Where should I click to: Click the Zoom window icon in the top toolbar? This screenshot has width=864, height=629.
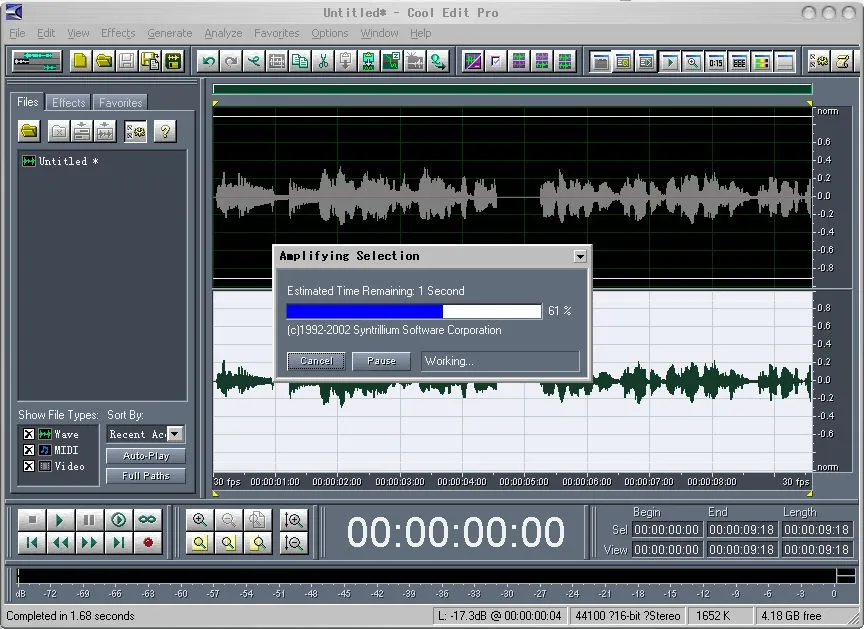click(692, 62)
